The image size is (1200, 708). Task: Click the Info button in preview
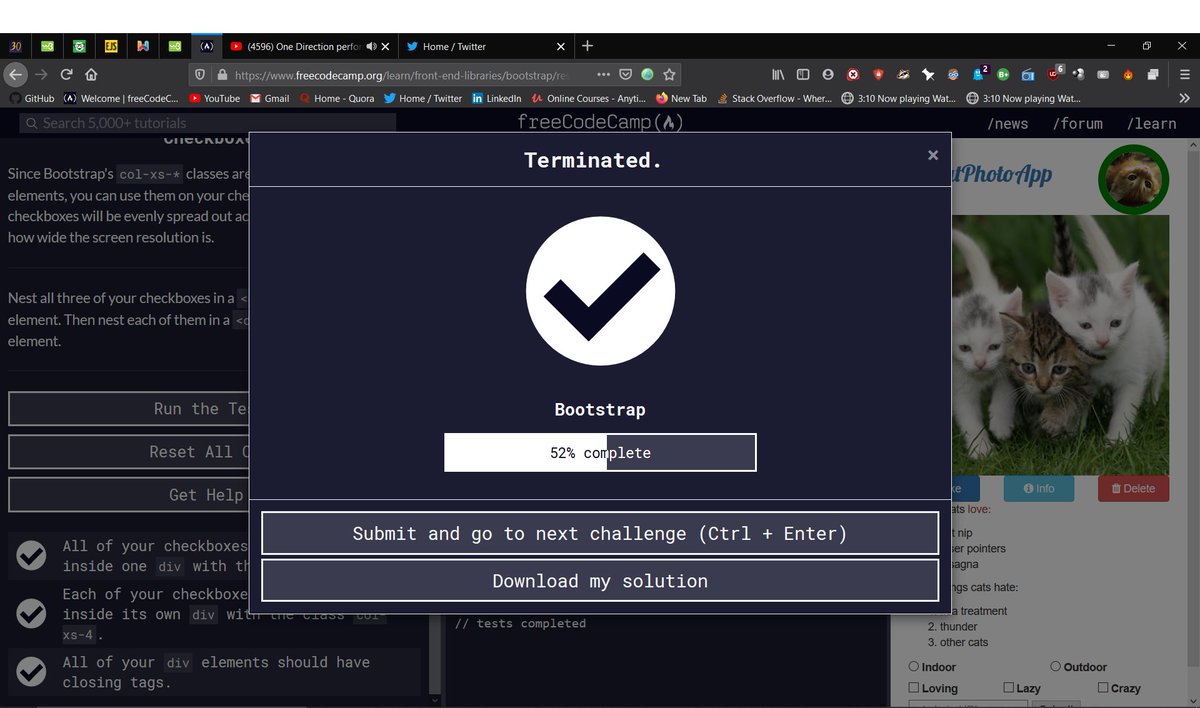click(1039, 489)
